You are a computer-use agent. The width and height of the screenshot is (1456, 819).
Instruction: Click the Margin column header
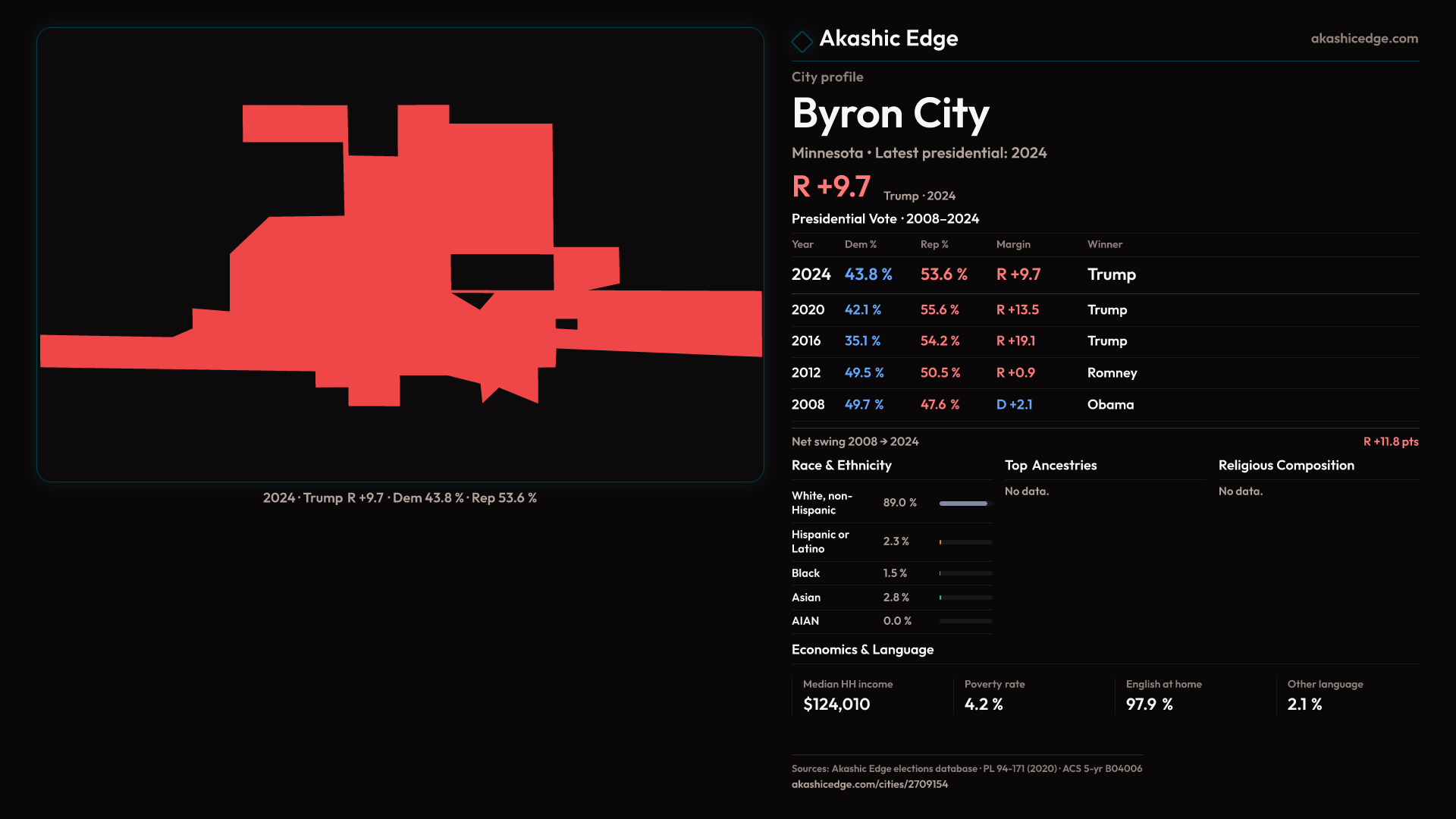(1013, 244)
